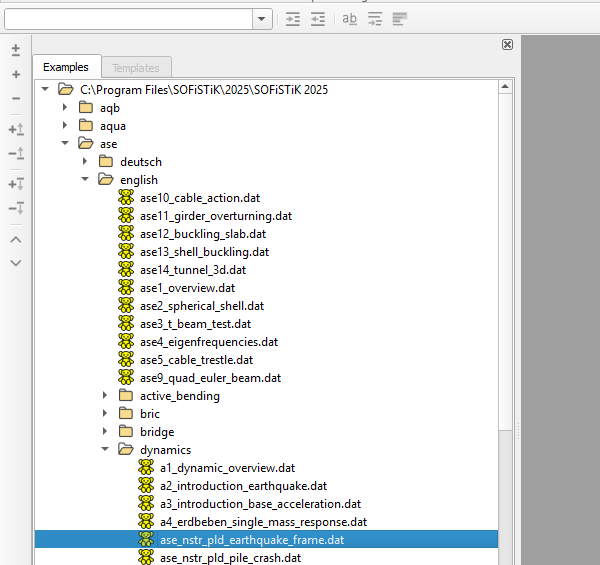This screenshot has height=565, width=600.
Task: Expand the bric folder
Action: click(x=105, y=413)
